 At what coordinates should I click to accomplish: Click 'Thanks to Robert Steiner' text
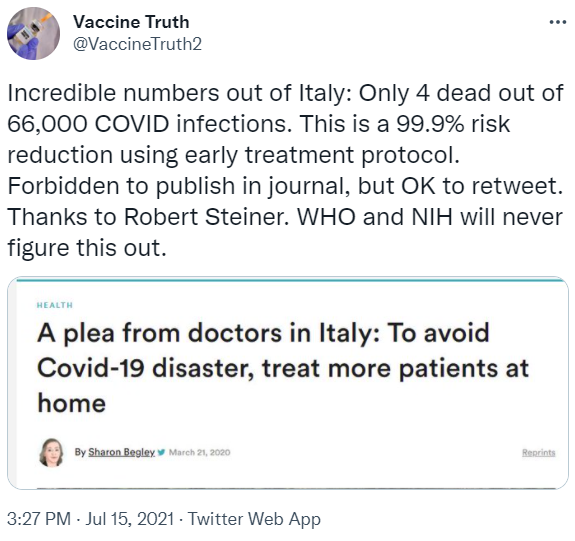149,216
